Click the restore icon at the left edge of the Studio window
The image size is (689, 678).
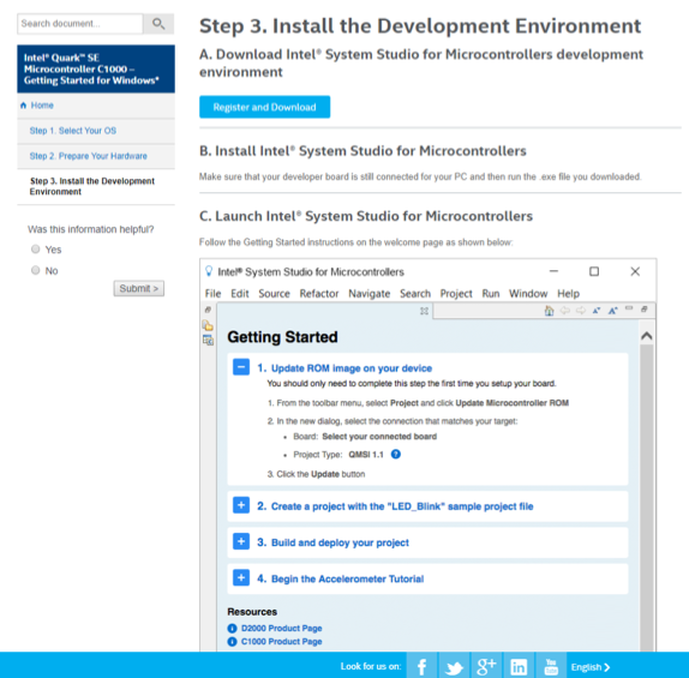click(x=208, y=310)
